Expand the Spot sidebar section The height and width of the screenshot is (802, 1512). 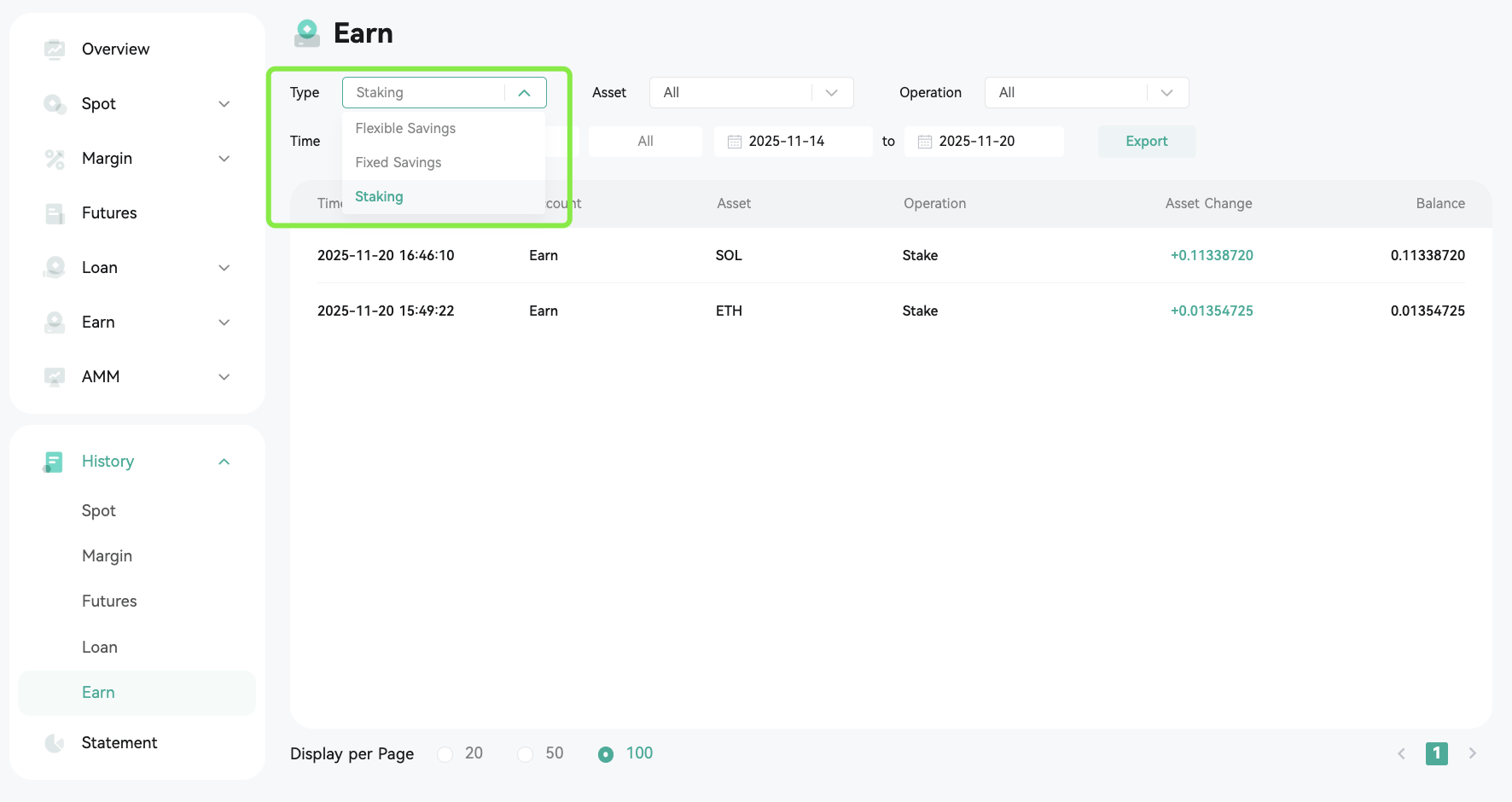(224, 104)
